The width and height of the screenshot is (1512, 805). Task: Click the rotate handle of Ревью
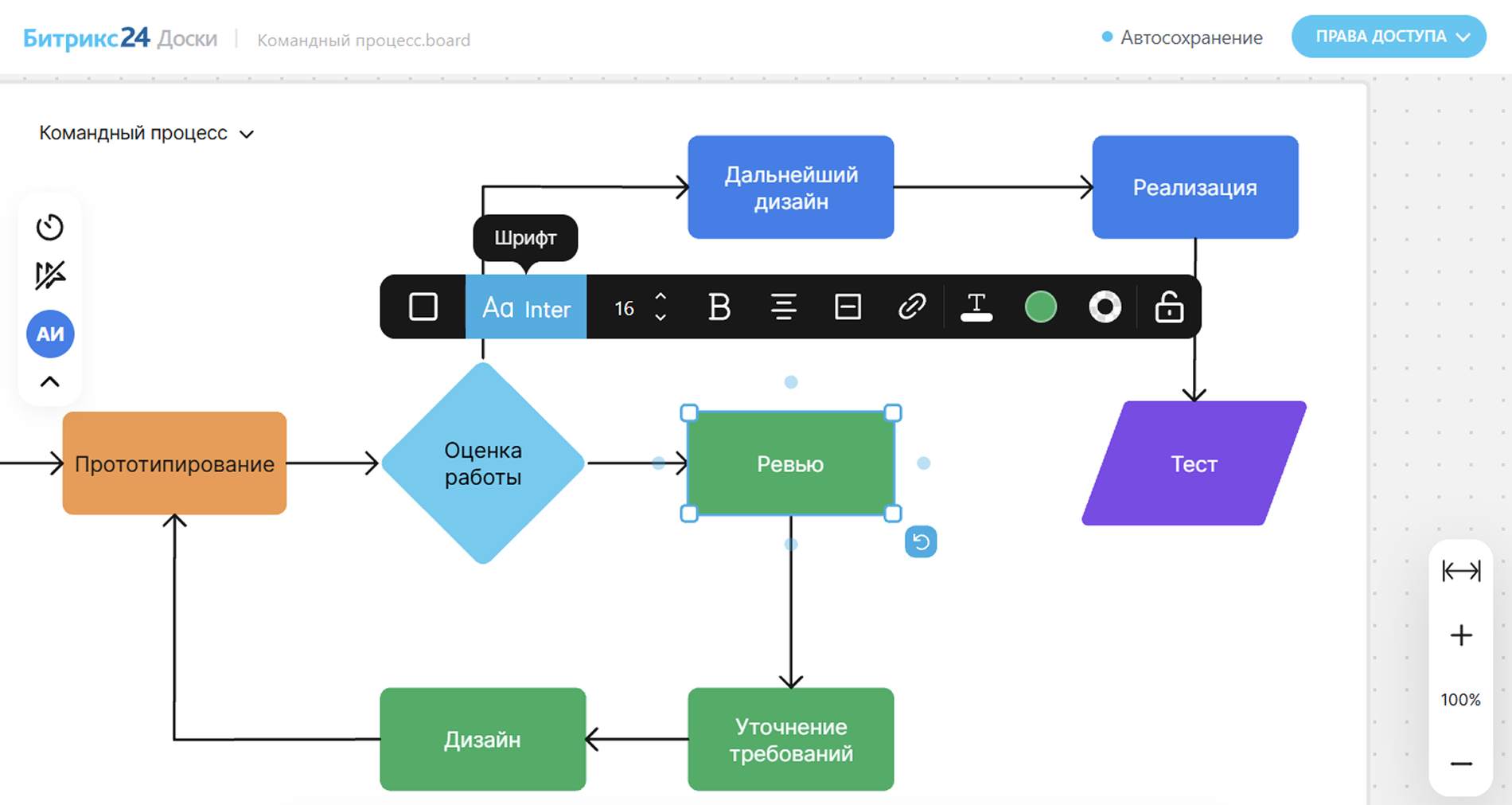921,542
